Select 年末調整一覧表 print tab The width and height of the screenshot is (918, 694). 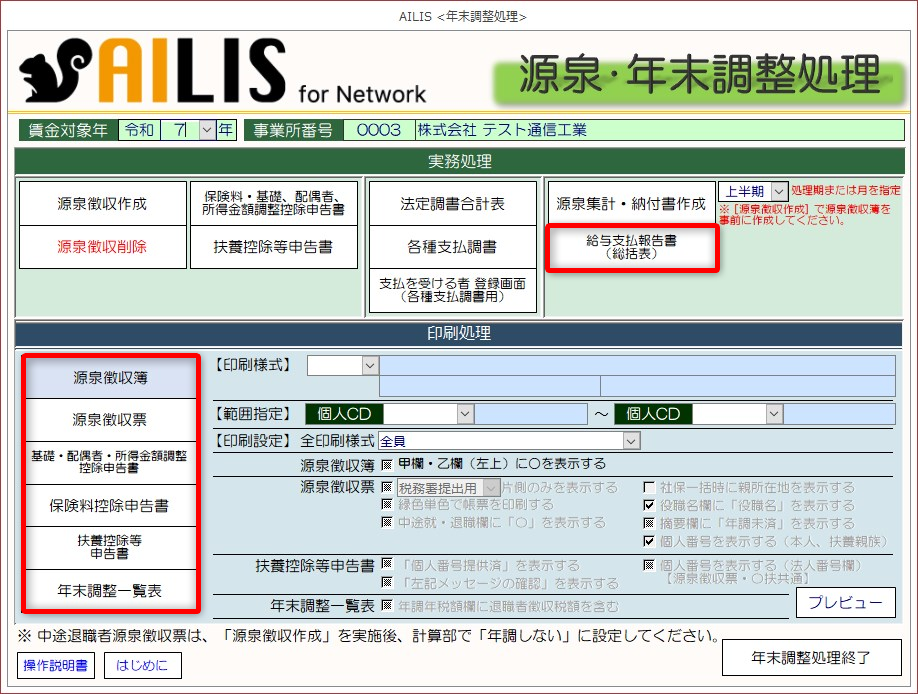pos(111,591)
